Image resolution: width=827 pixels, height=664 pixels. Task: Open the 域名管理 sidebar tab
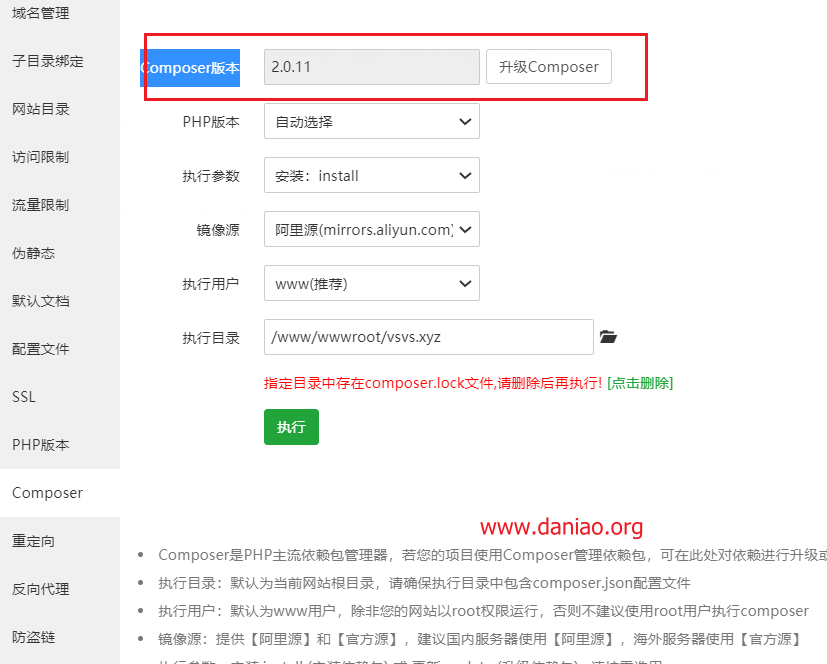(x=41, y=13)
